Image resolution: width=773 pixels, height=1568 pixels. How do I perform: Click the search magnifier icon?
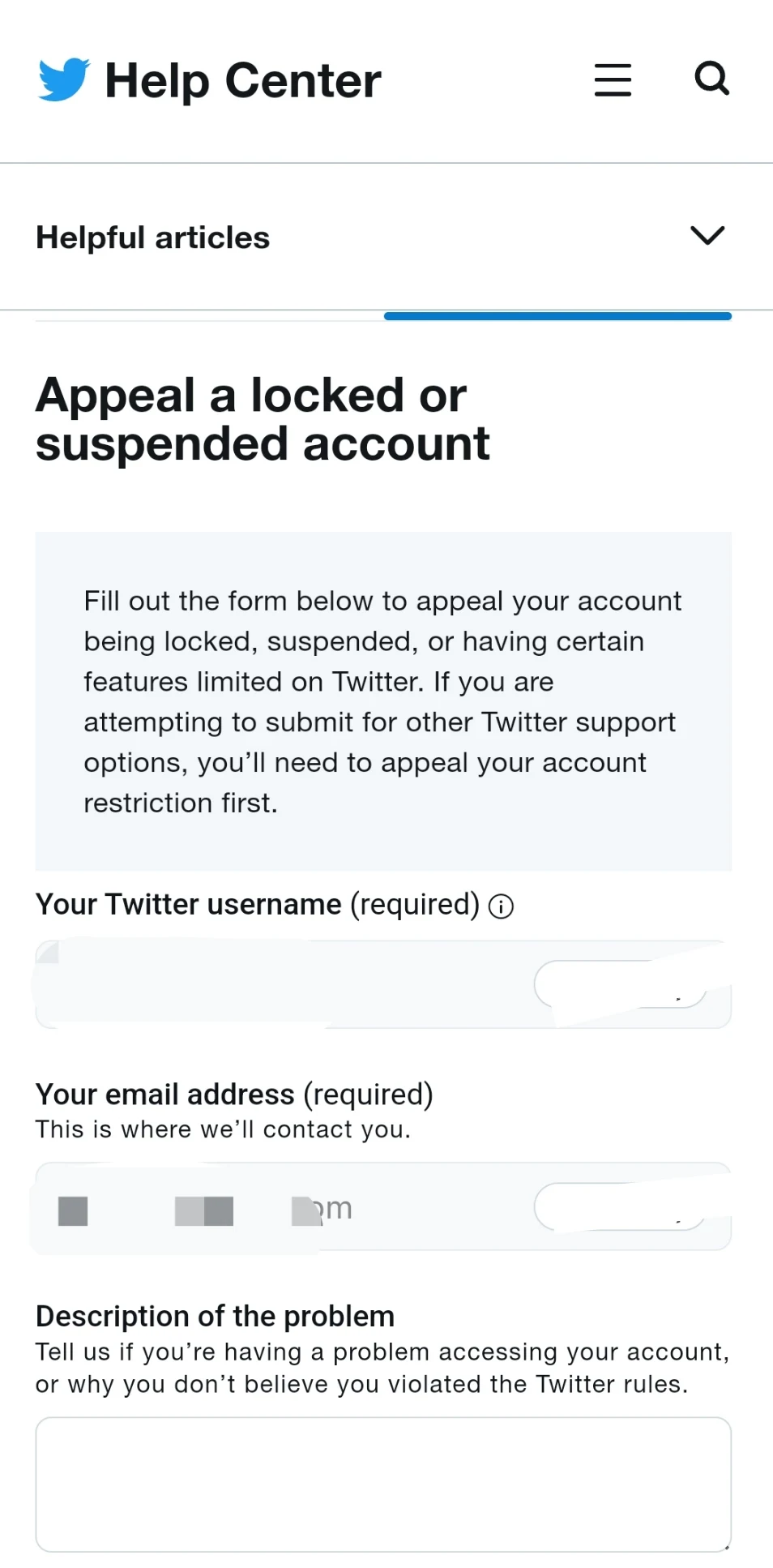click(x=711, y=79)
